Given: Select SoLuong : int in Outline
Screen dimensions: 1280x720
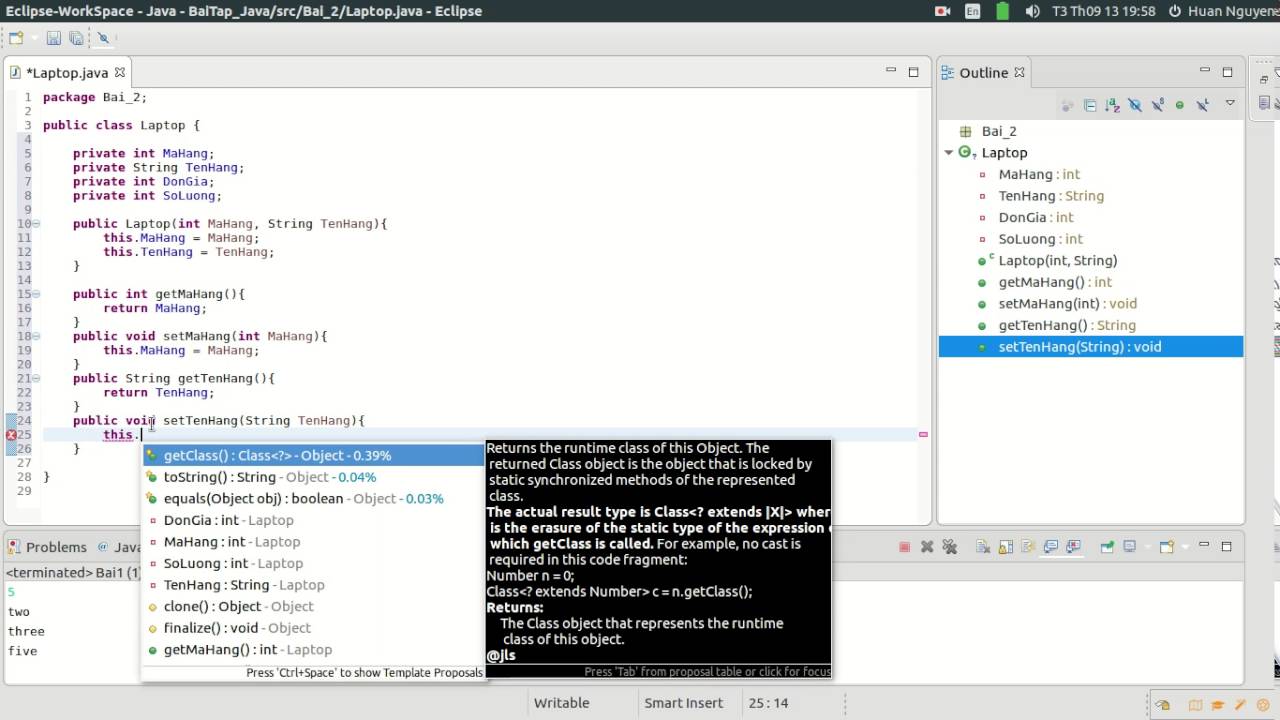Looking at the screenshot, I should point(1041,239).
